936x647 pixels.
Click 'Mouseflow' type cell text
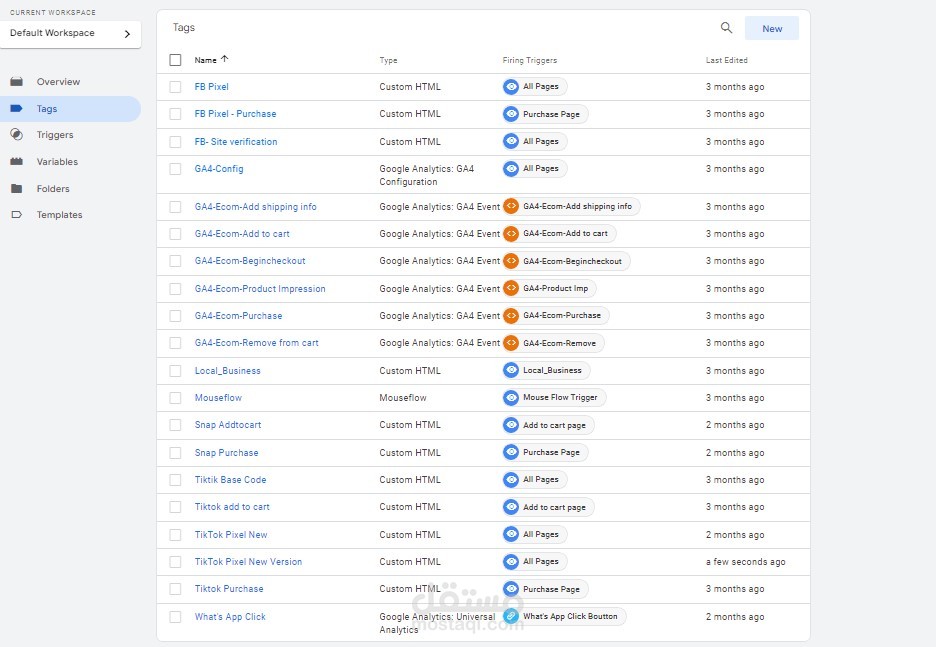pyautogui.click(x=403, y=398)
